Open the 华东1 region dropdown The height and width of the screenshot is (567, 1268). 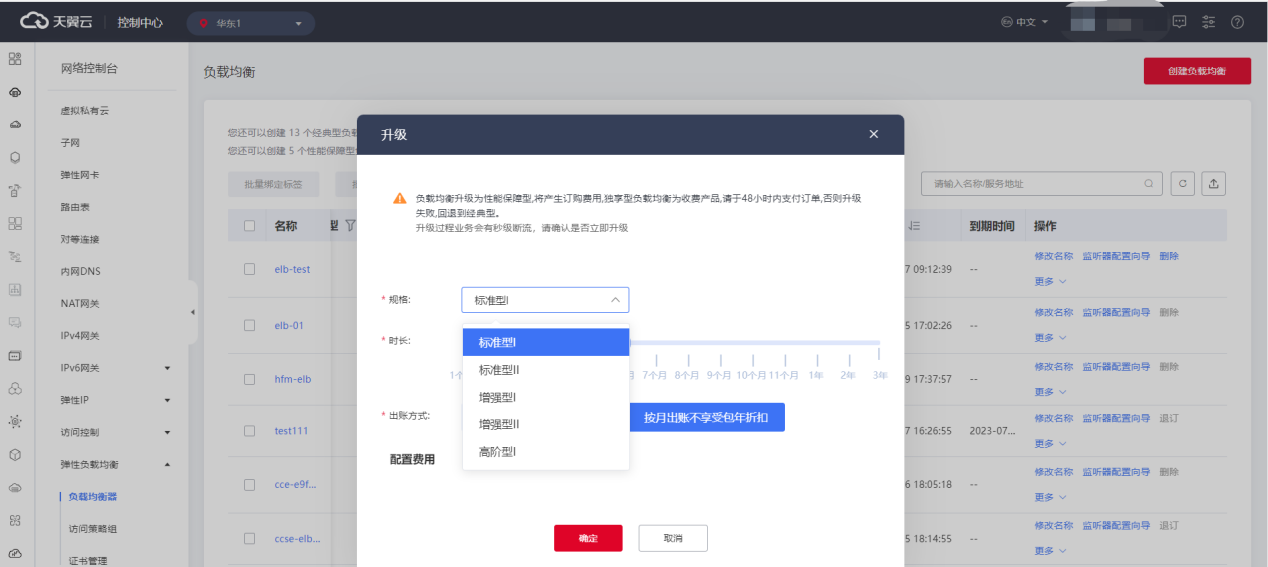tap(251, 23)
